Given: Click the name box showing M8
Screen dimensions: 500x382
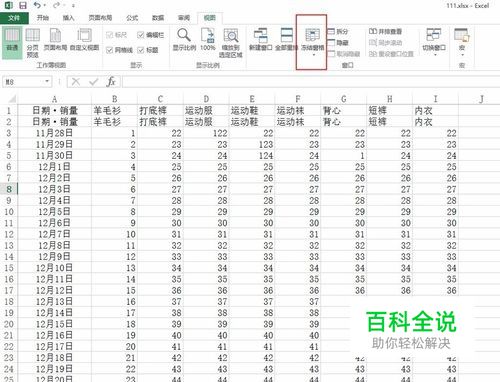Looking at the screenshot, I should click(23, 82).
